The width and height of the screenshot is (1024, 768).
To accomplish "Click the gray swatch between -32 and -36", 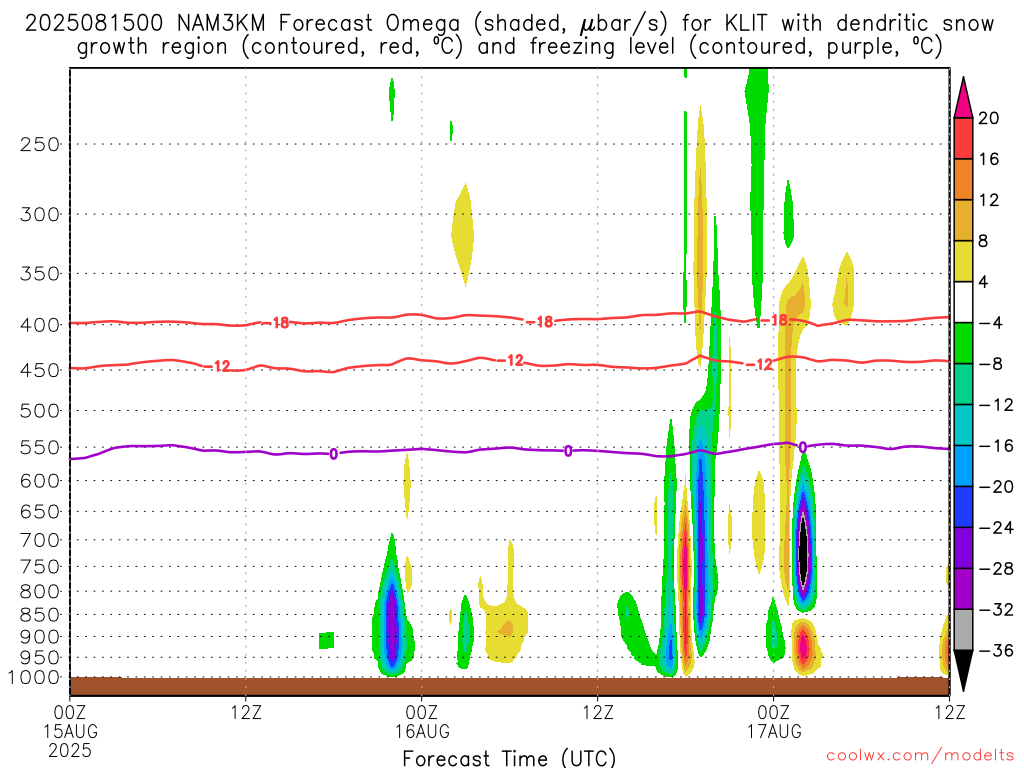I will (963, 630).
